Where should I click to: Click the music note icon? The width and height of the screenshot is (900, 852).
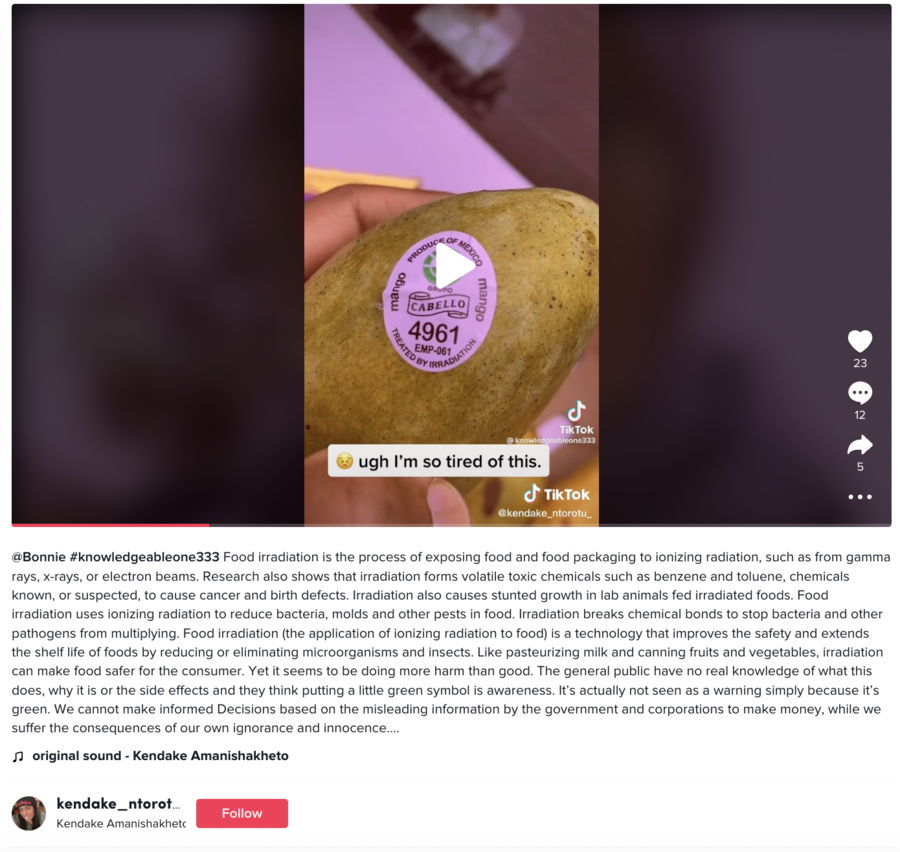click(x=18, y=756)
